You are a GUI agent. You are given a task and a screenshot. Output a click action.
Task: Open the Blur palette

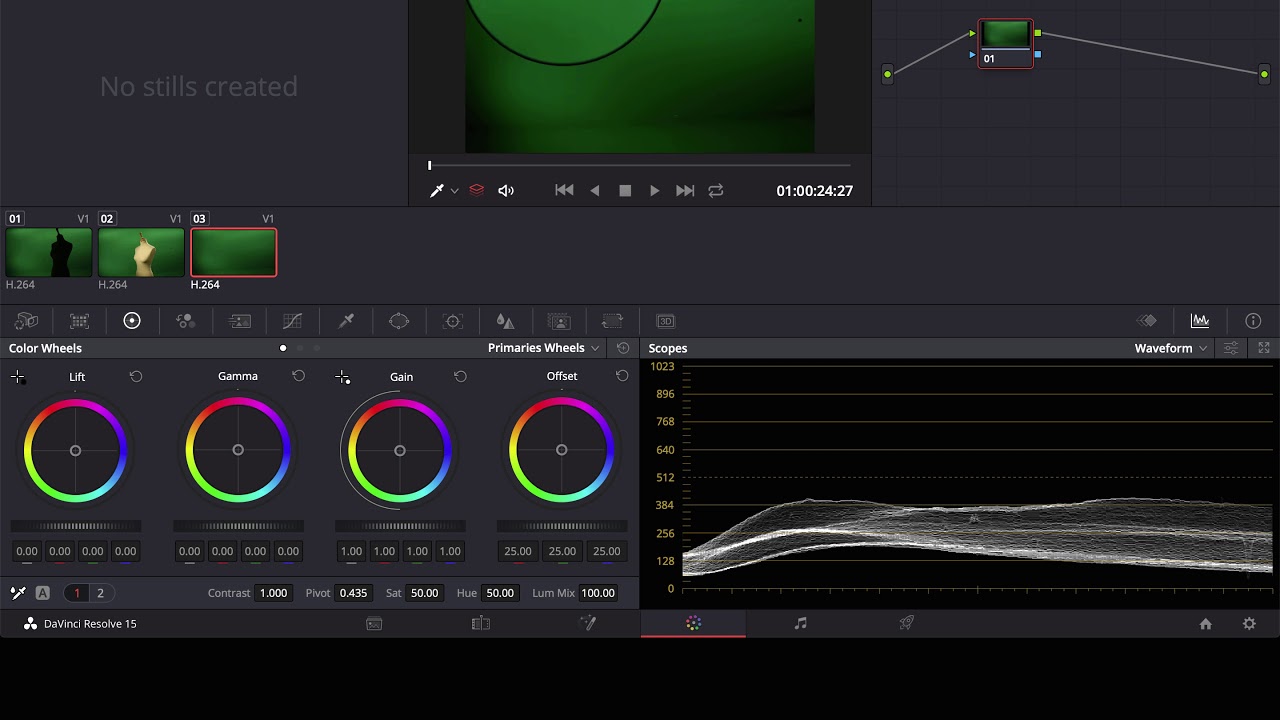point(505,321)
